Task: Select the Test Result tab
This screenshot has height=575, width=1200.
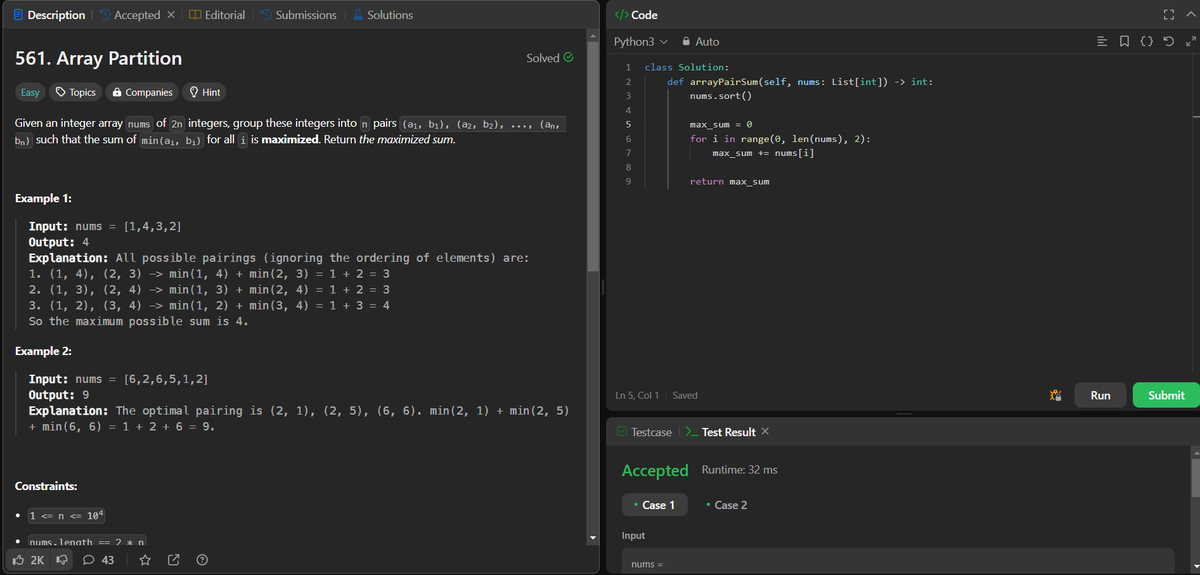Action: pos(720,432)
